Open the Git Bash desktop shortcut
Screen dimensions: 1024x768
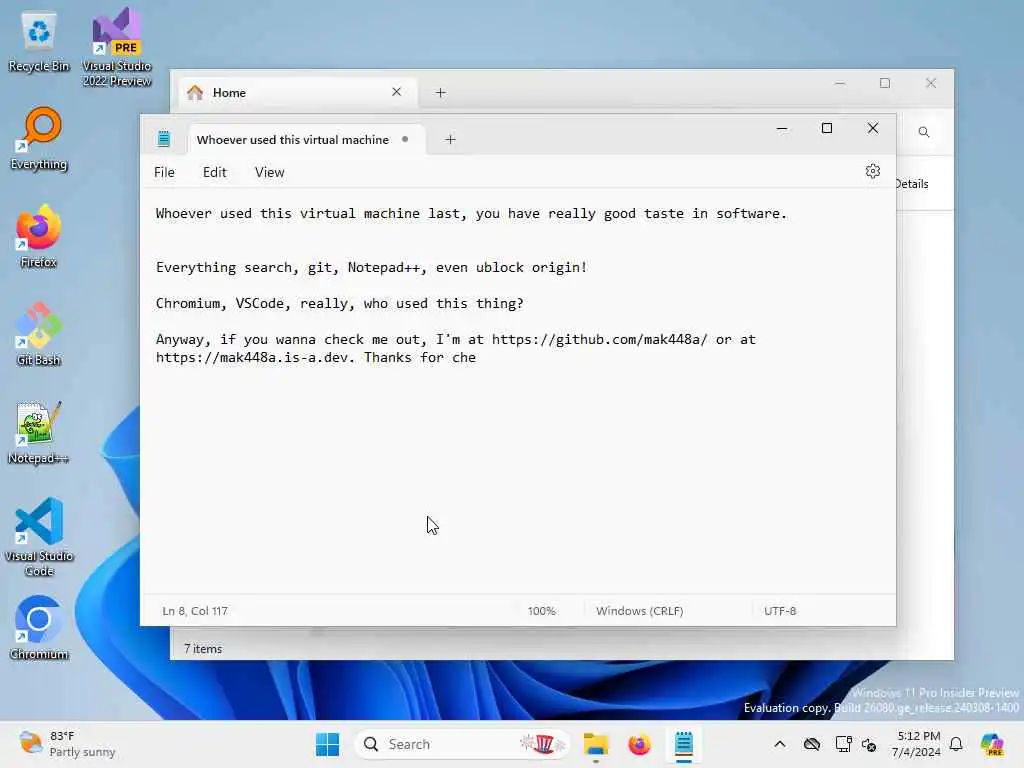pos(39,334)
